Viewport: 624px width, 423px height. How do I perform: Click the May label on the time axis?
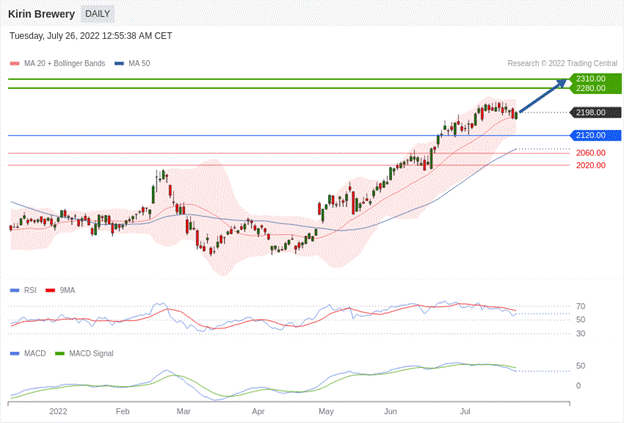click(x=326, y=411)
